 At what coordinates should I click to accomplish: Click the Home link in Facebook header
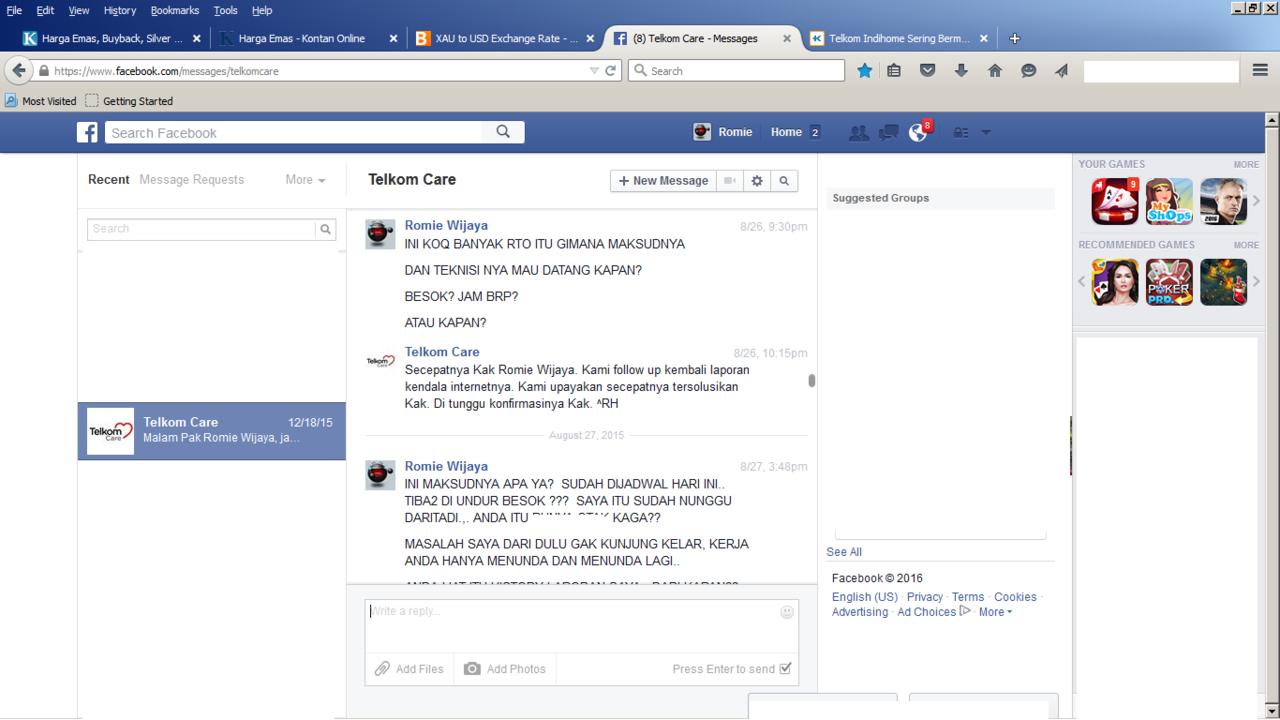[786, 132]
